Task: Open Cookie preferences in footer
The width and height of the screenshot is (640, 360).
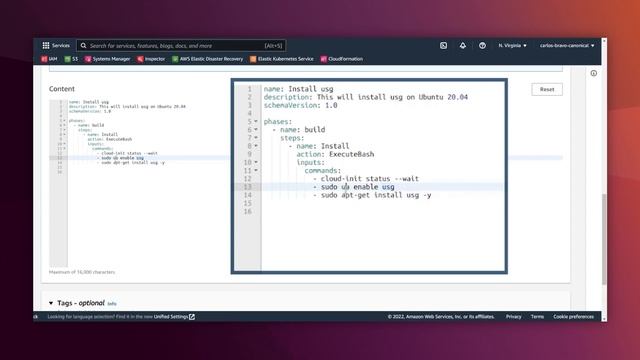Action: click(573, 317)
